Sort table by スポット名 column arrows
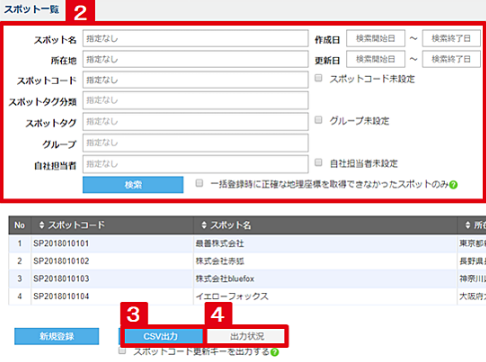The width and height of the screenshot is (486, 362). (x=204, y=225)
